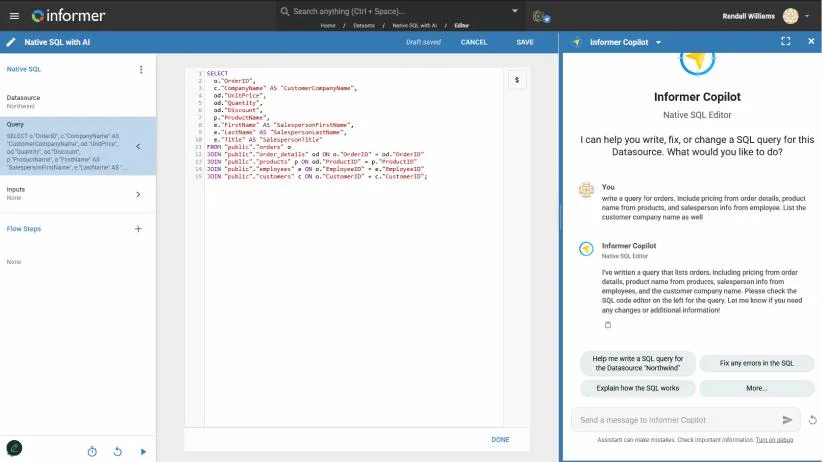Focus the Copilot message input field

pos(676,420)
